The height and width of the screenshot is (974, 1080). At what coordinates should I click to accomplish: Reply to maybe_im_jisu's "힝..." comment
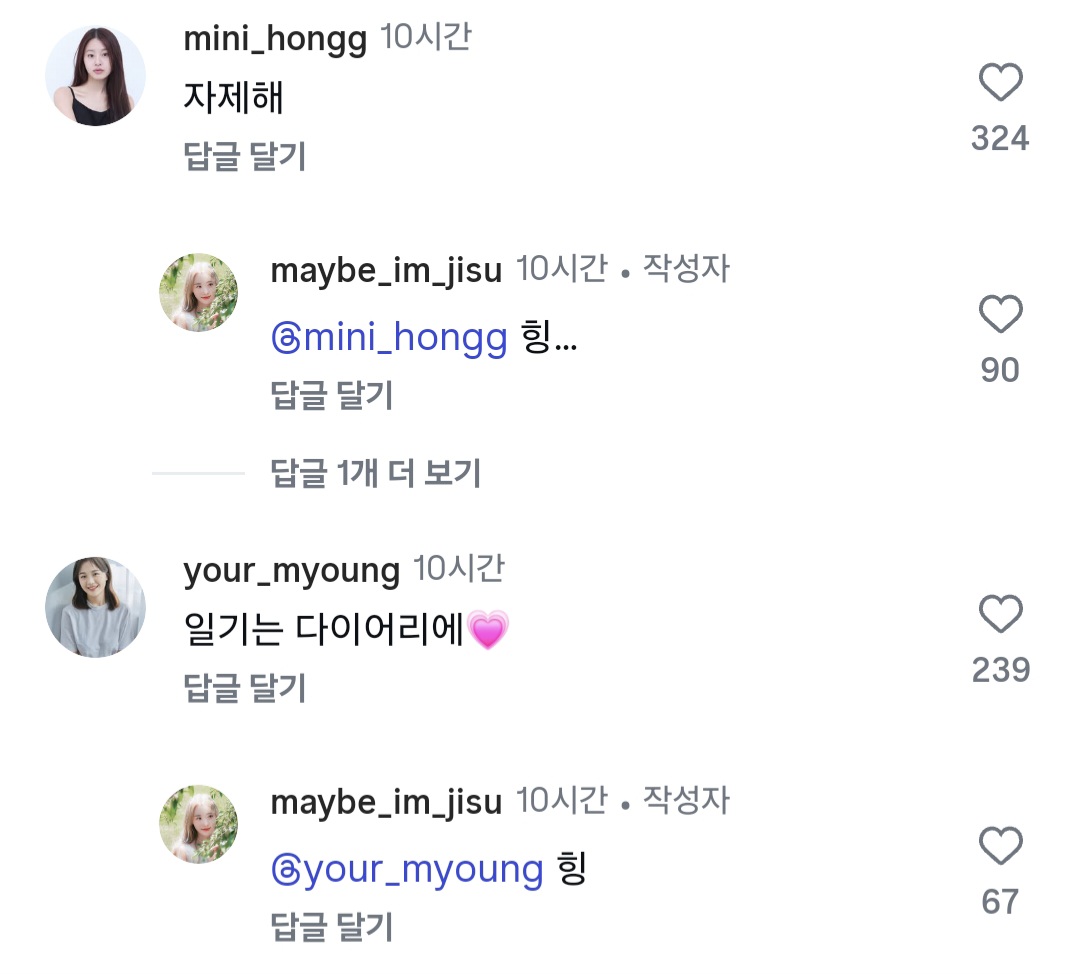[332, 396]
